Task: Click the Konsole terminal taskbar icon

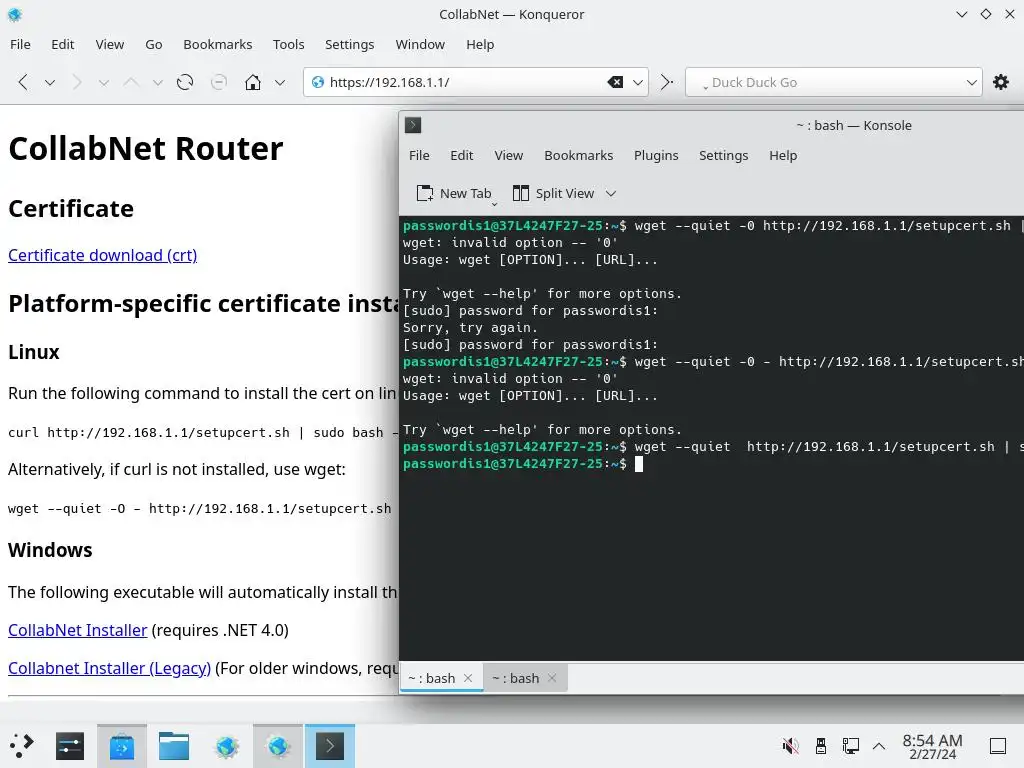Action: point(330,746)
